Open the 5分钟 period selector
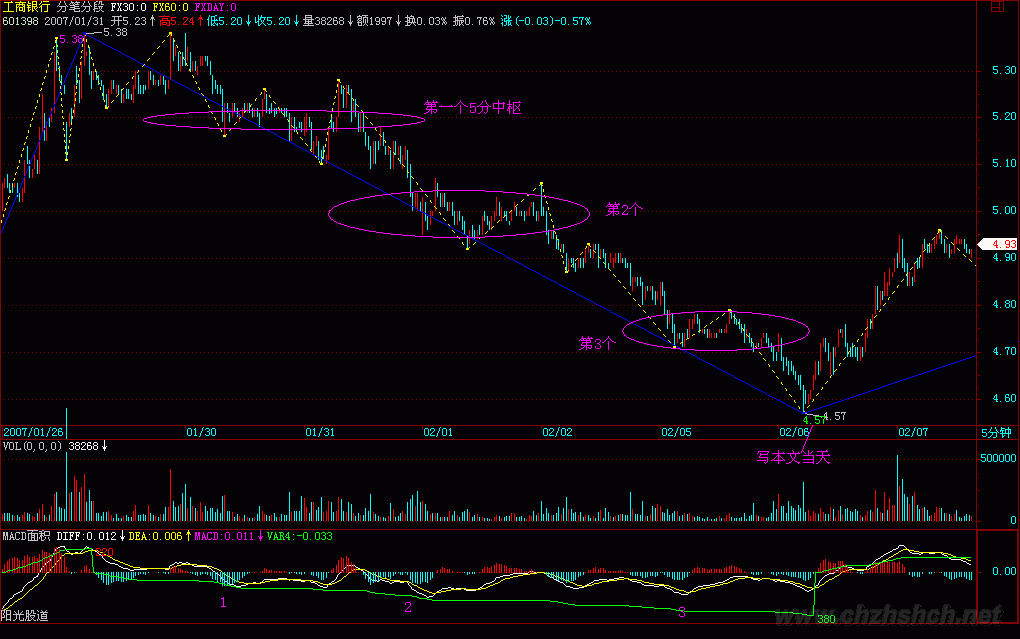This screenshot has width=1020, height=639. tap(996, 433)
